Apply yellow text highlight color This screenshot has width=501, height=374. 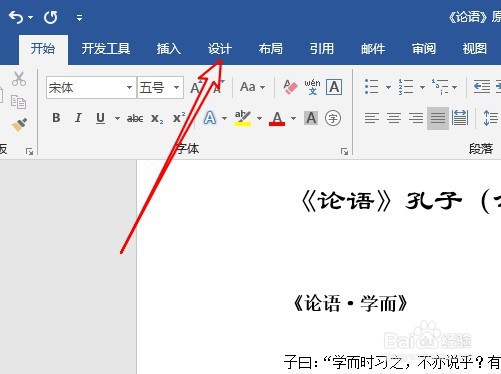[243, 118]
